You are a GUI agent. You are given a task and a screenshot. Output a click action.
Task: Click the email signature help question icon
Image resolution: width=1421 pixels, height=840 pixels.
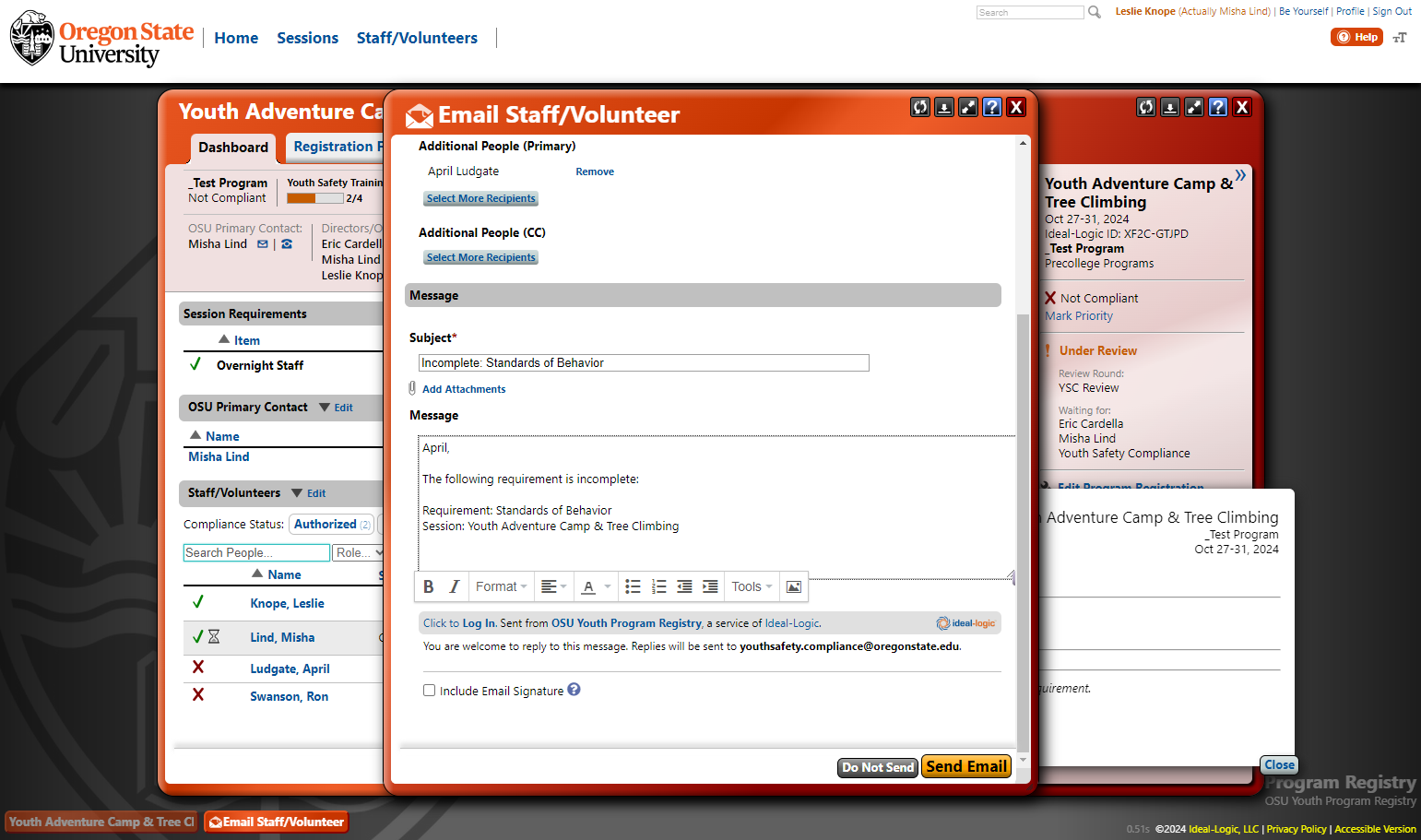[574, 690]
